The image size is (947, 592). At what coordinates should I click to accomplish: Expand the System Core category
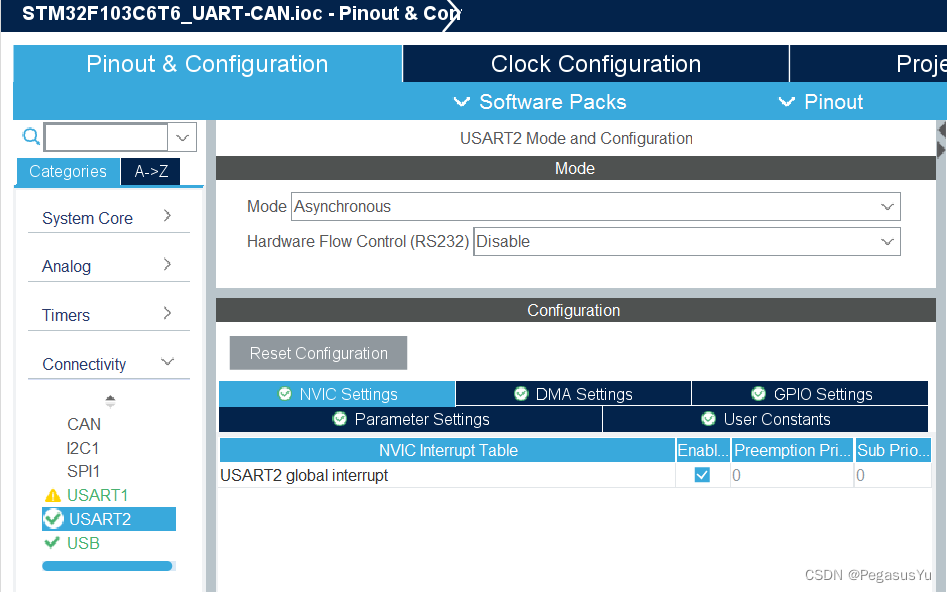coord(109,217)
